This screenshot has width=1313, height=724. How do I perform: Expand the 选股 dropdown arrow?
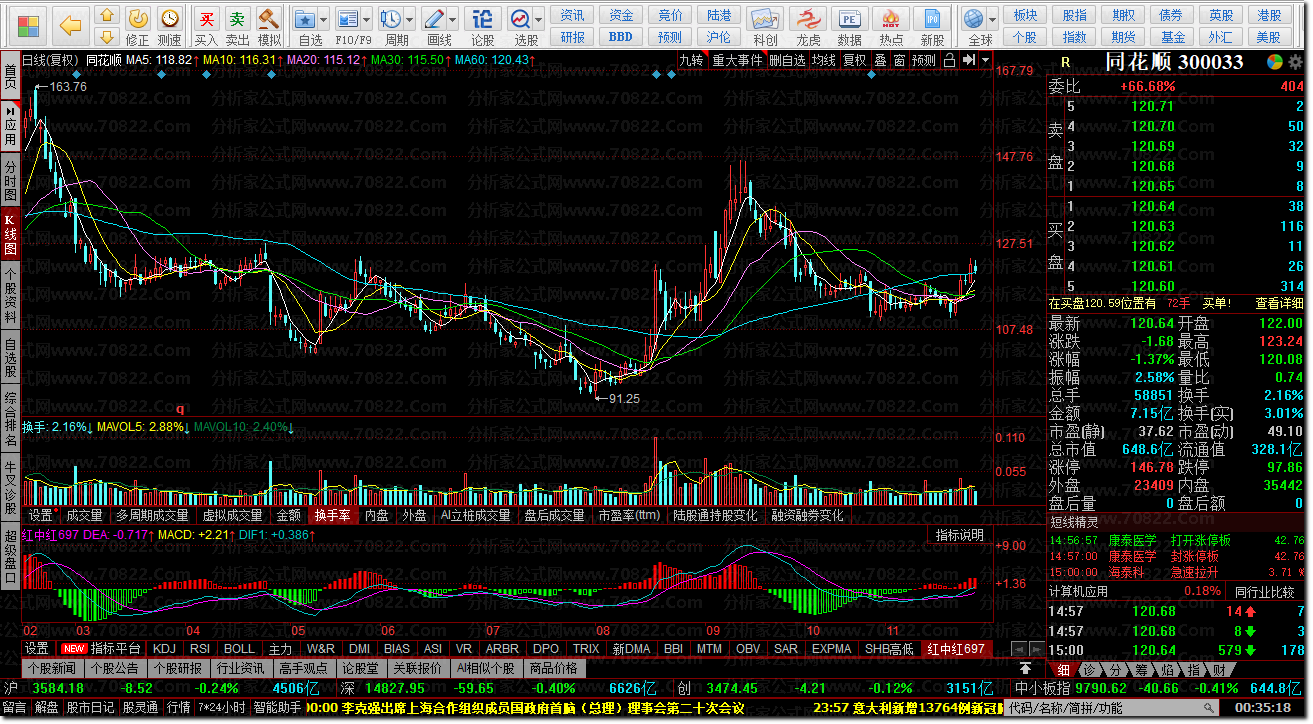(540, 20)
